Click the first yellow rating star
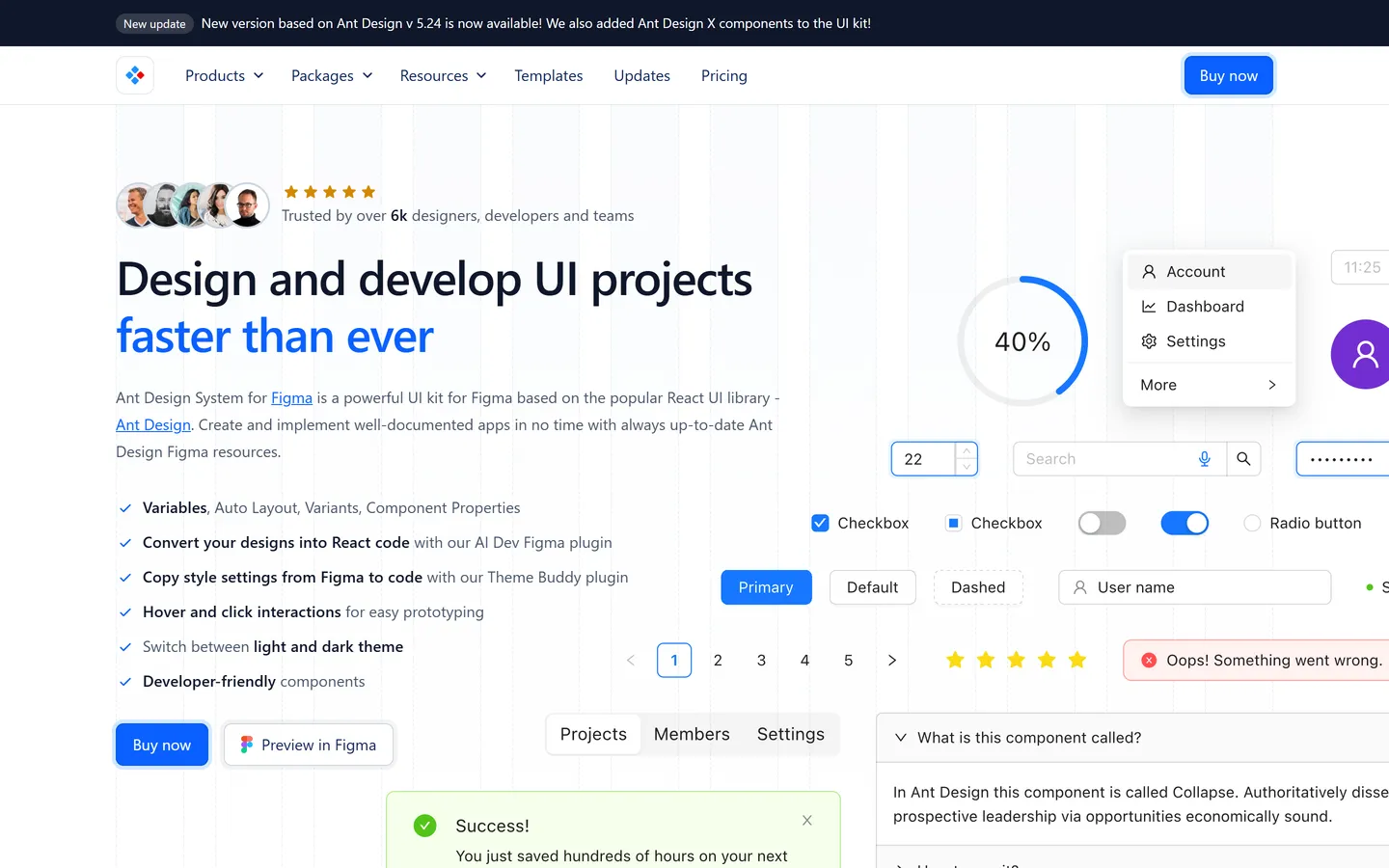 point(955,660)
